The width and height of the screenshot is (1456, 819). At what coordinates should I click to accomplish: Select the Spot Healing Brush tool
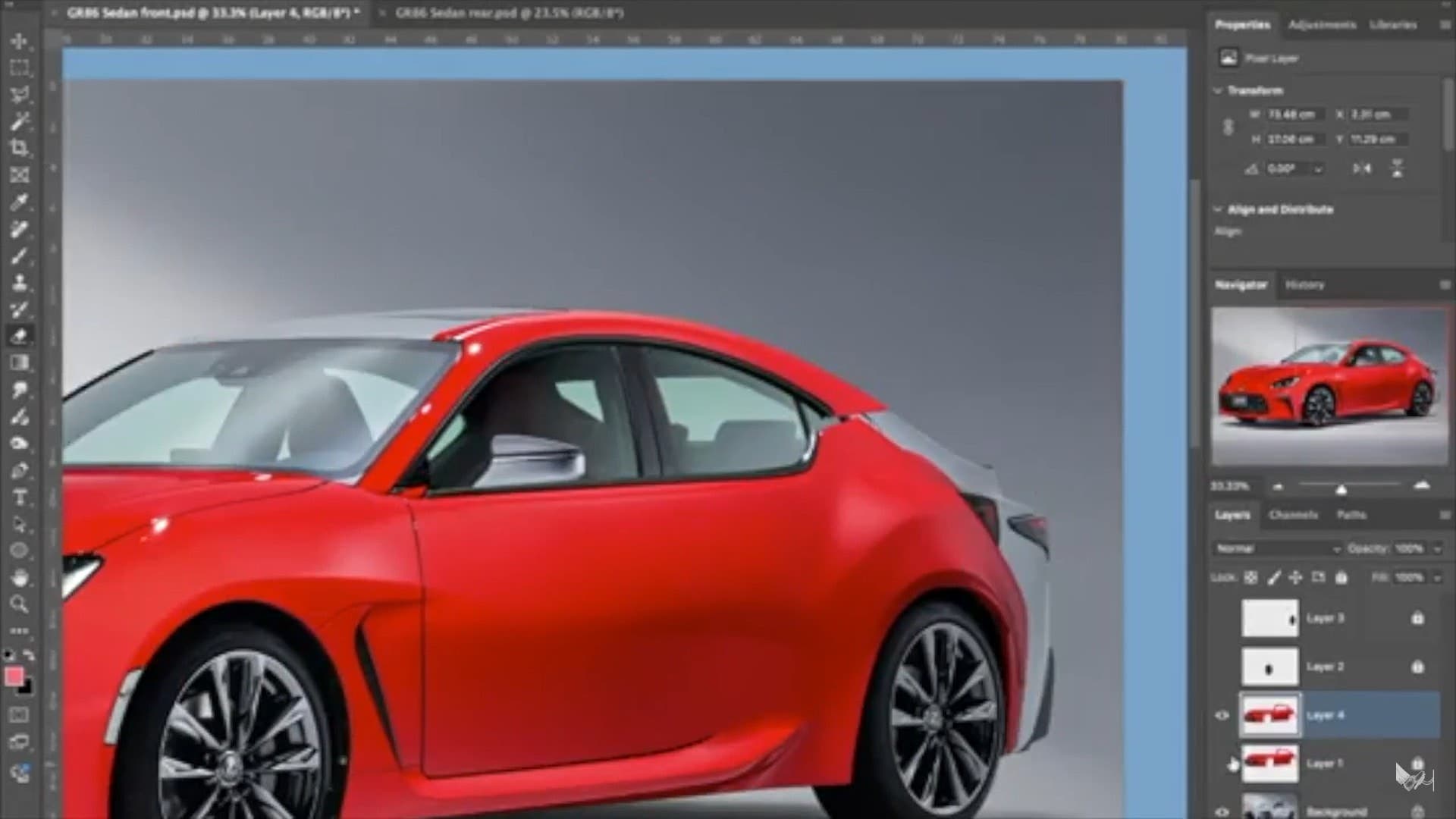tap(20, 229)
